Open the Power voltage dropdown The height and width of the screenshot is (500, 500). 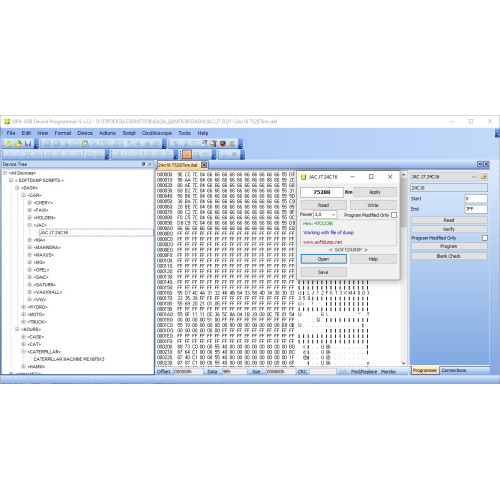(x=333, y=214)
